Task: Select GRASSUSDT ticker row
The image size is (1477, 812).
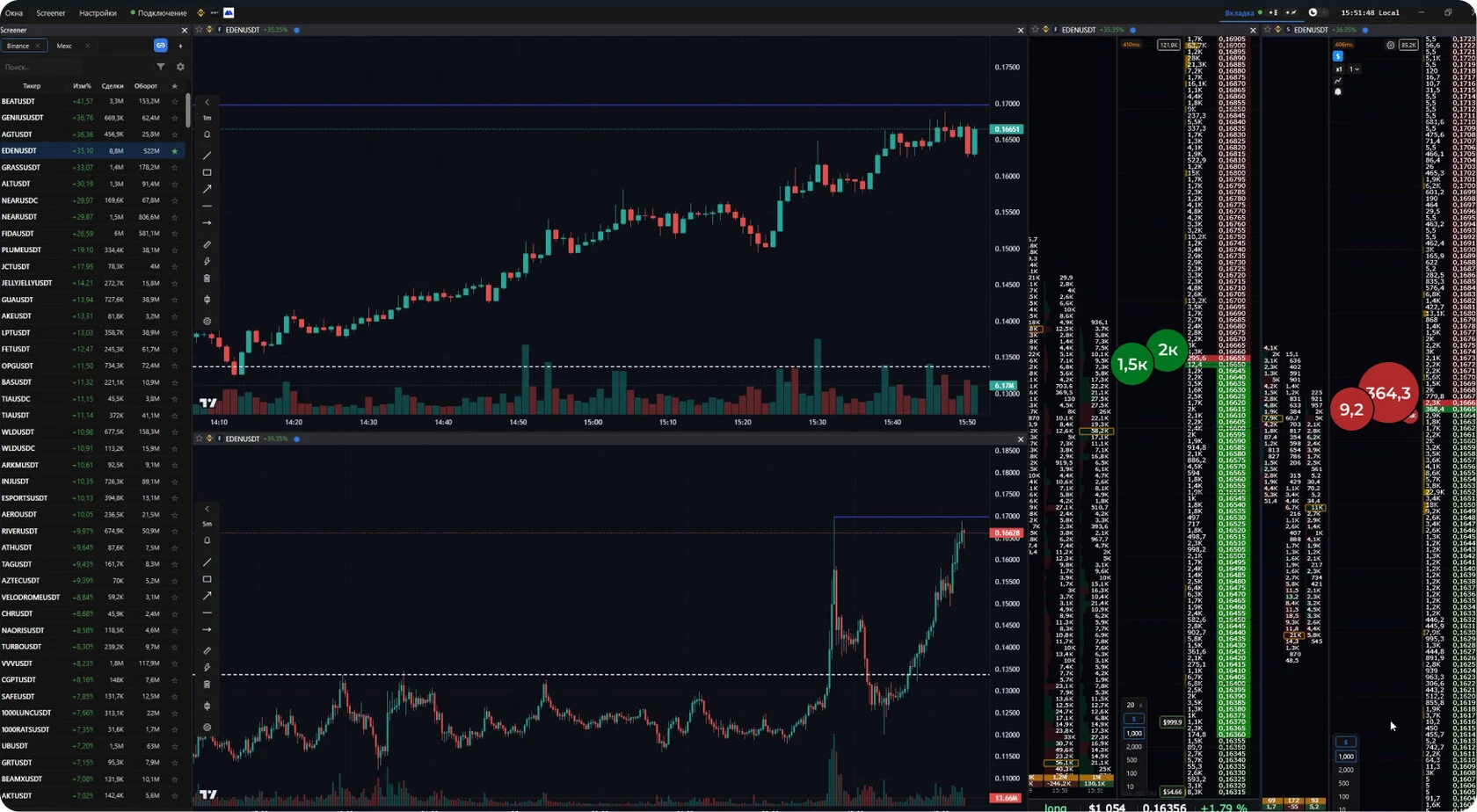Action: pyautogui.click(x=92, y=167)
